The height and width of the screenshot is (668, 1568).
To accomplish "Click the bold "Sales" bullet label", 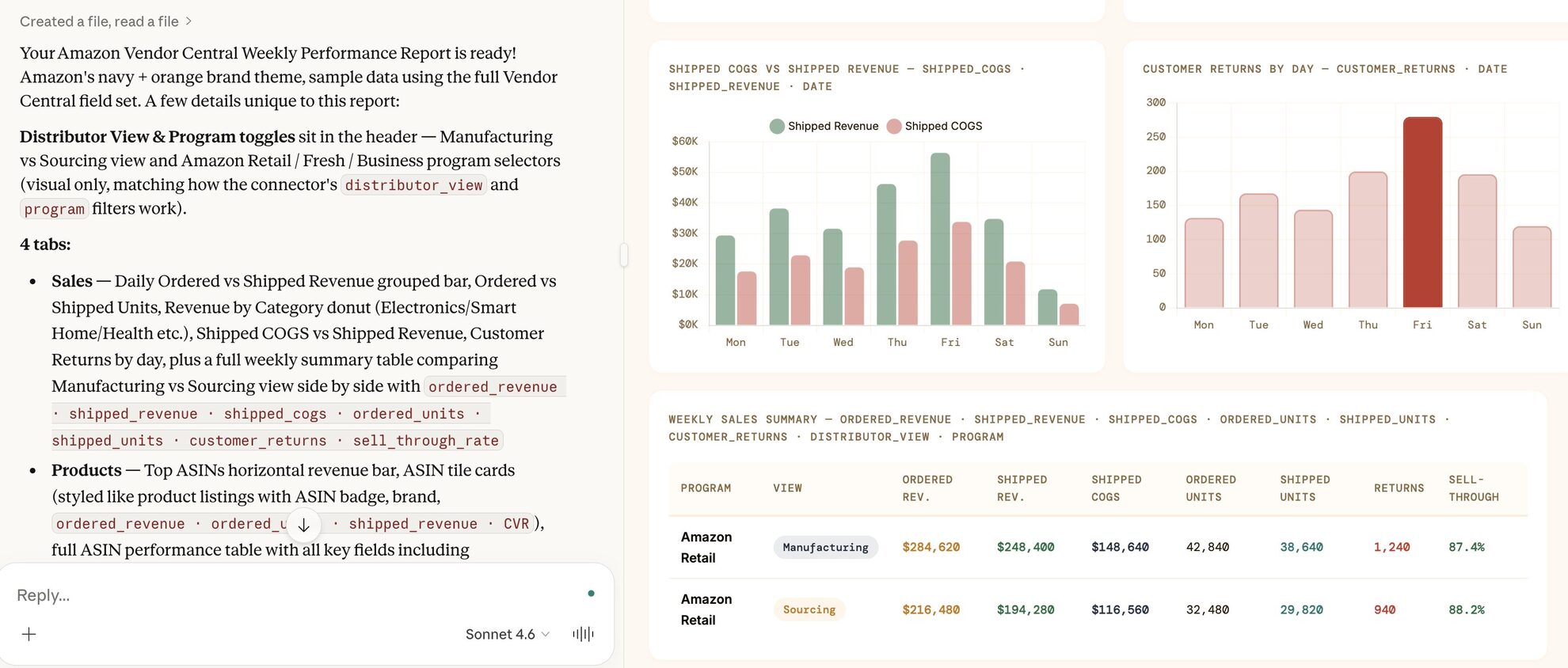I will [x=72, y=281].
